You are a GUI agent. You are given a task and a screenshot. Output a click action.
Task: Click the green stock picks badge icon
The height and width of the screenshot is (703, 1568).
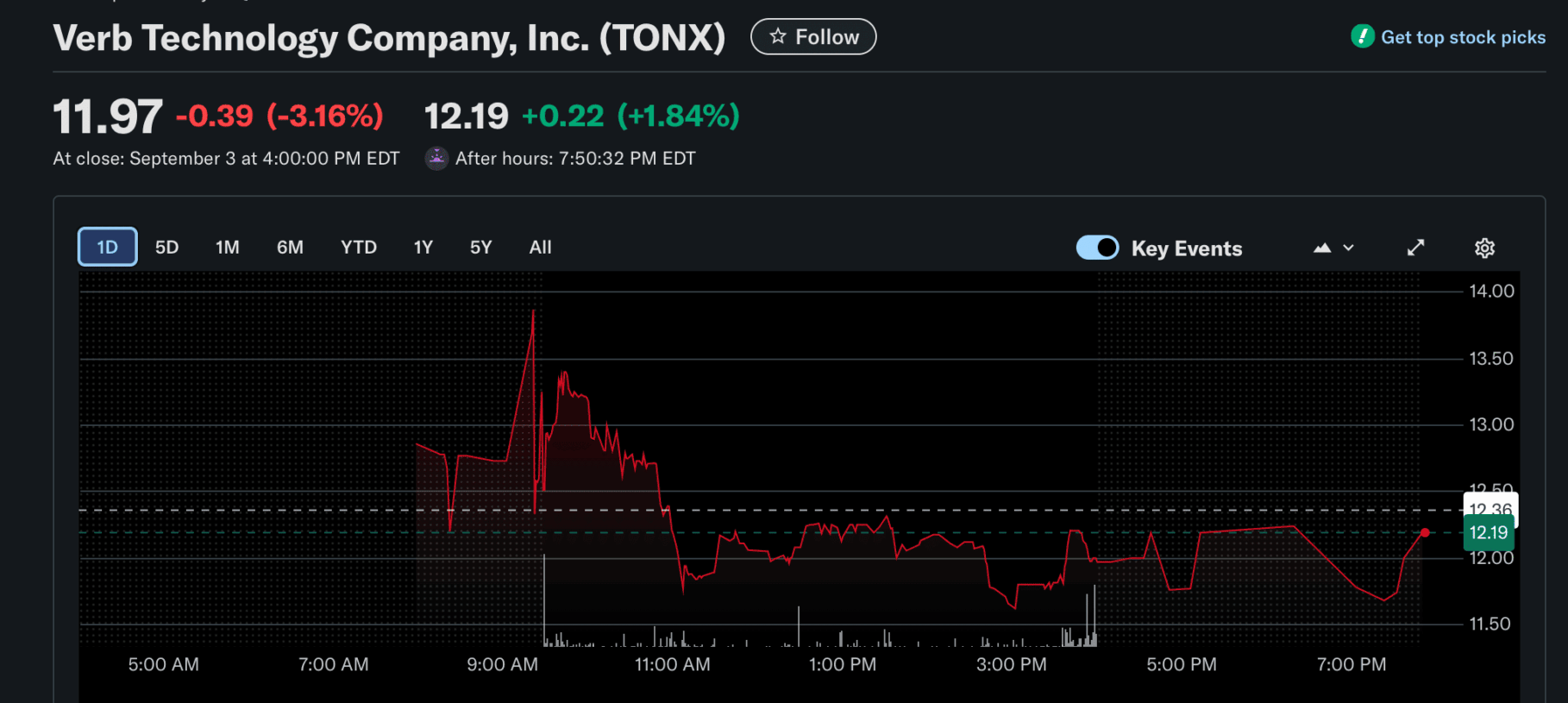pyautogui.click(x=1362, y=36)
